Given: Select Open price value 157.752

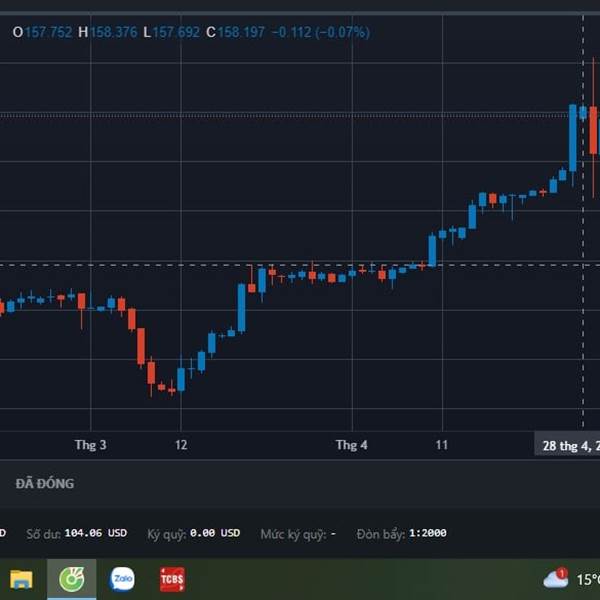Looking at the screenshot, I should pyautogui.click(x=49, y=32).
